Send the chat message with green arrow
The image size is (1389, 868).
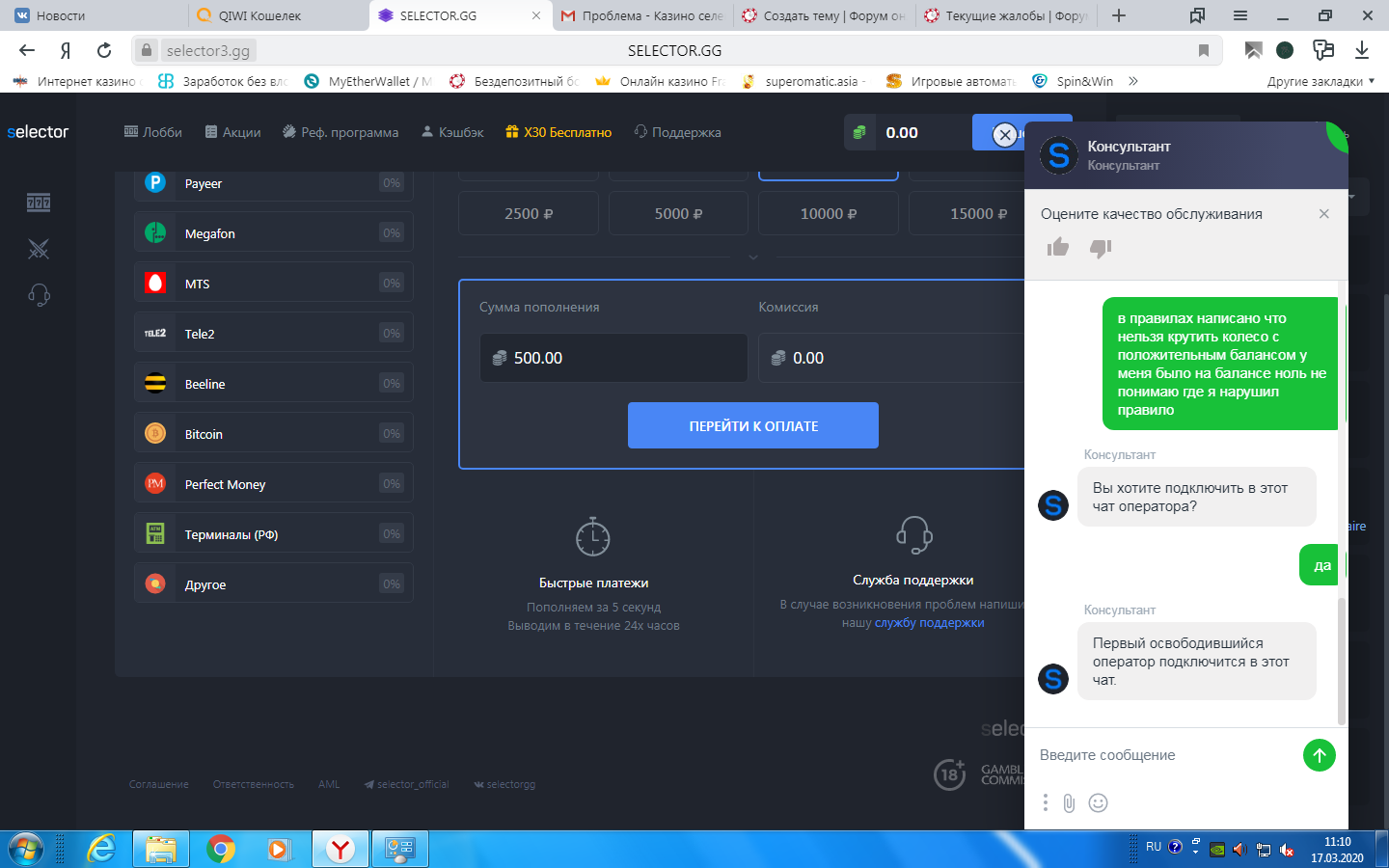click(x=1320, y=755)
